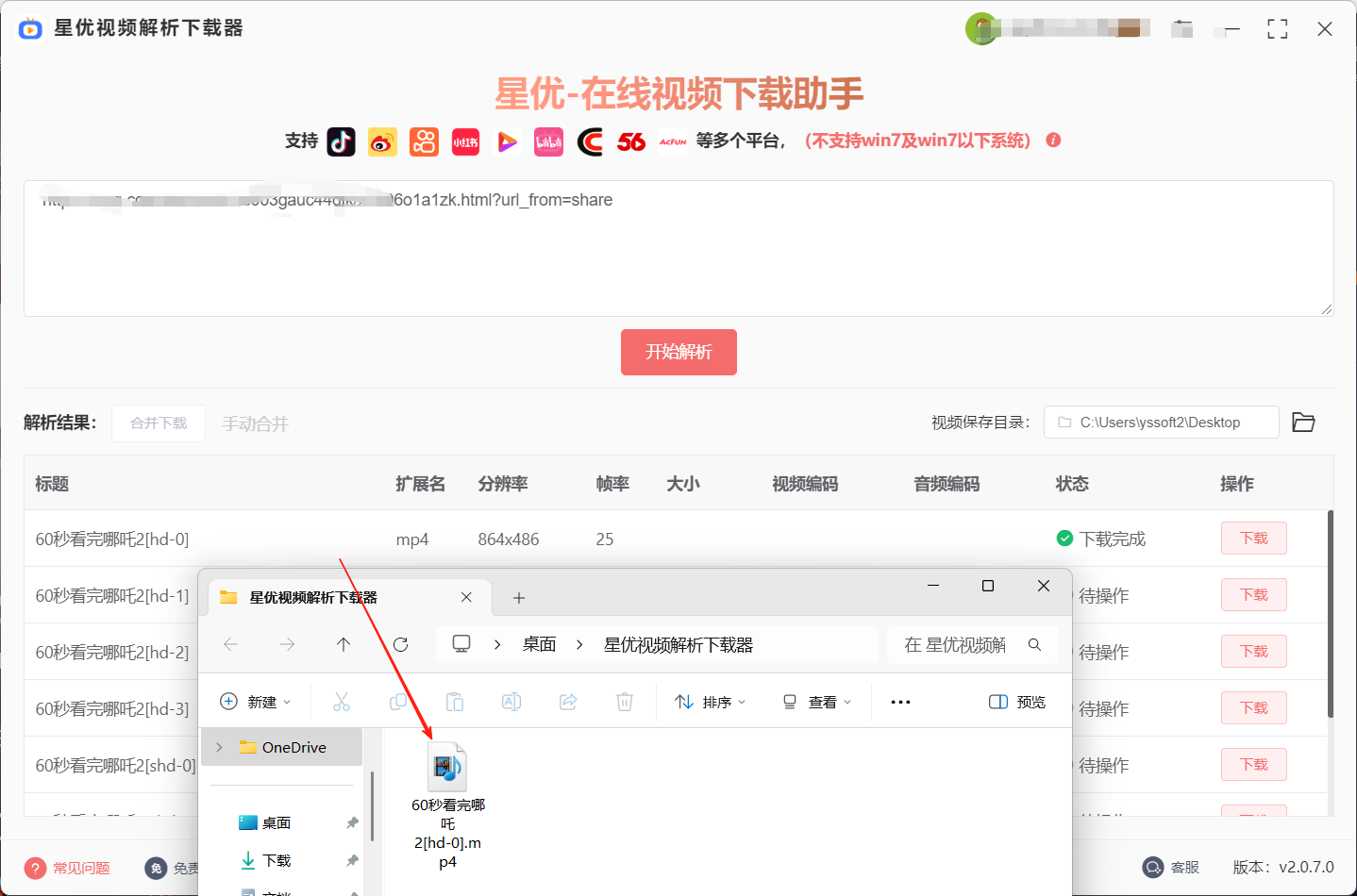Click the 合并下载 button
Image resolution: width=1357 pixels, height=896 pixels.
pyautogui.click(x=159, y=423)
